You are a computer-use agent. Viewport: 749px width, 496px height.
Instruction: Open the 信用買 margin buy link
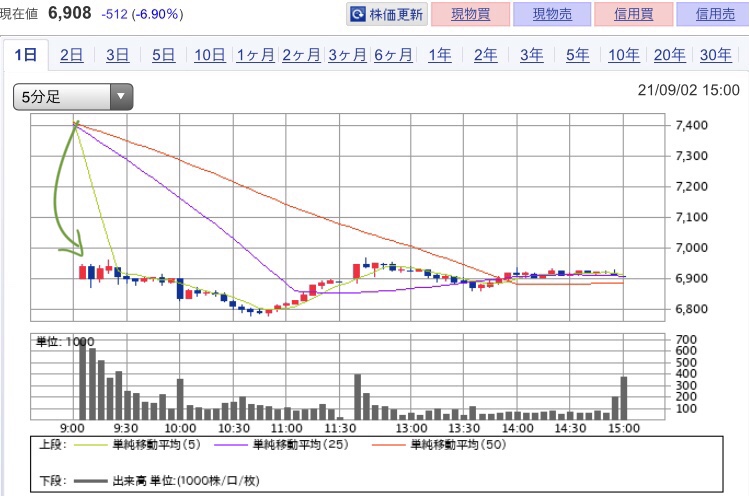[x=633, y=14]
